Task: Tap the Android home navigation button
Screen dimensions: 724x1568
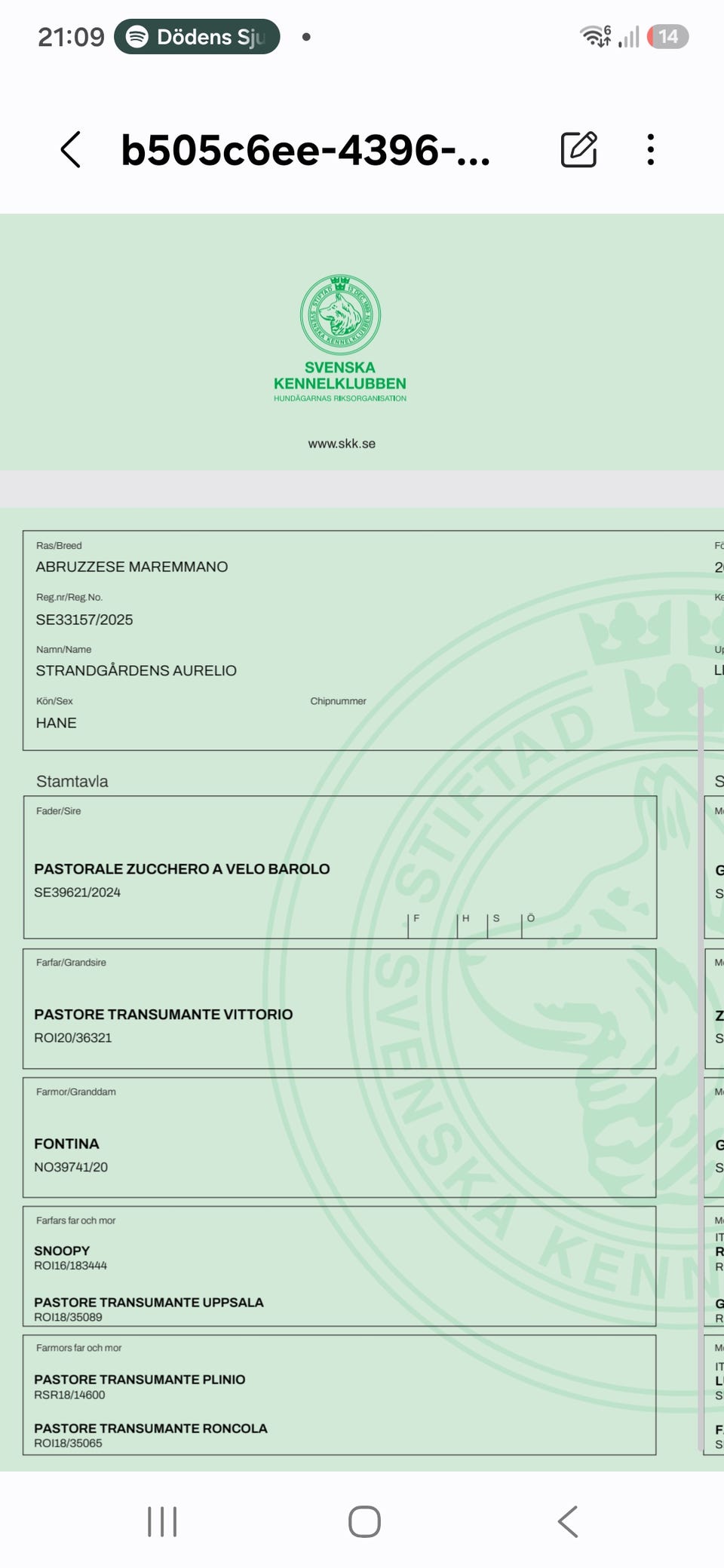Action: tap(364, 1521)
